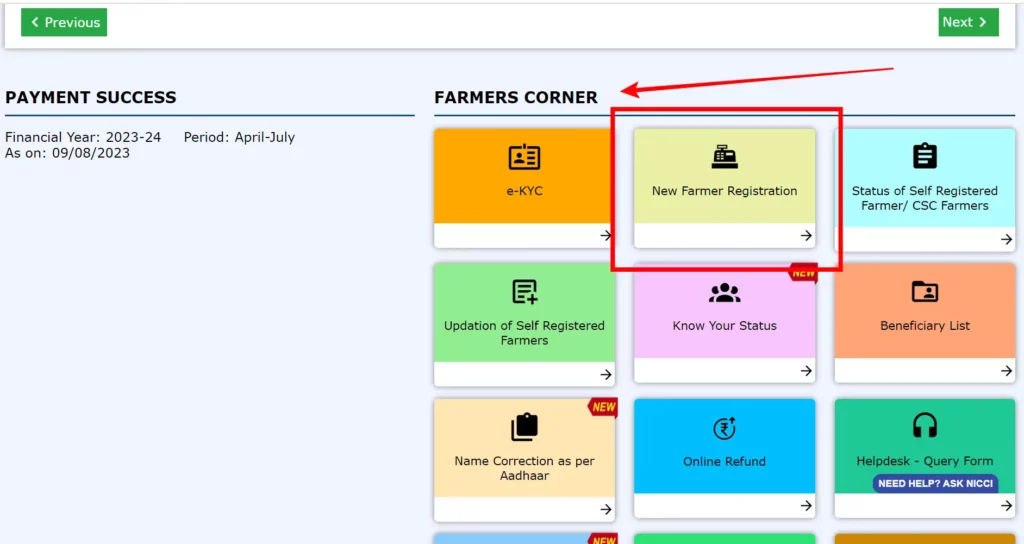This screenshot has width=1024, height=544.
Task: Click the clipboard icon for Status of Self Registered Farmer
Action: 925,156
